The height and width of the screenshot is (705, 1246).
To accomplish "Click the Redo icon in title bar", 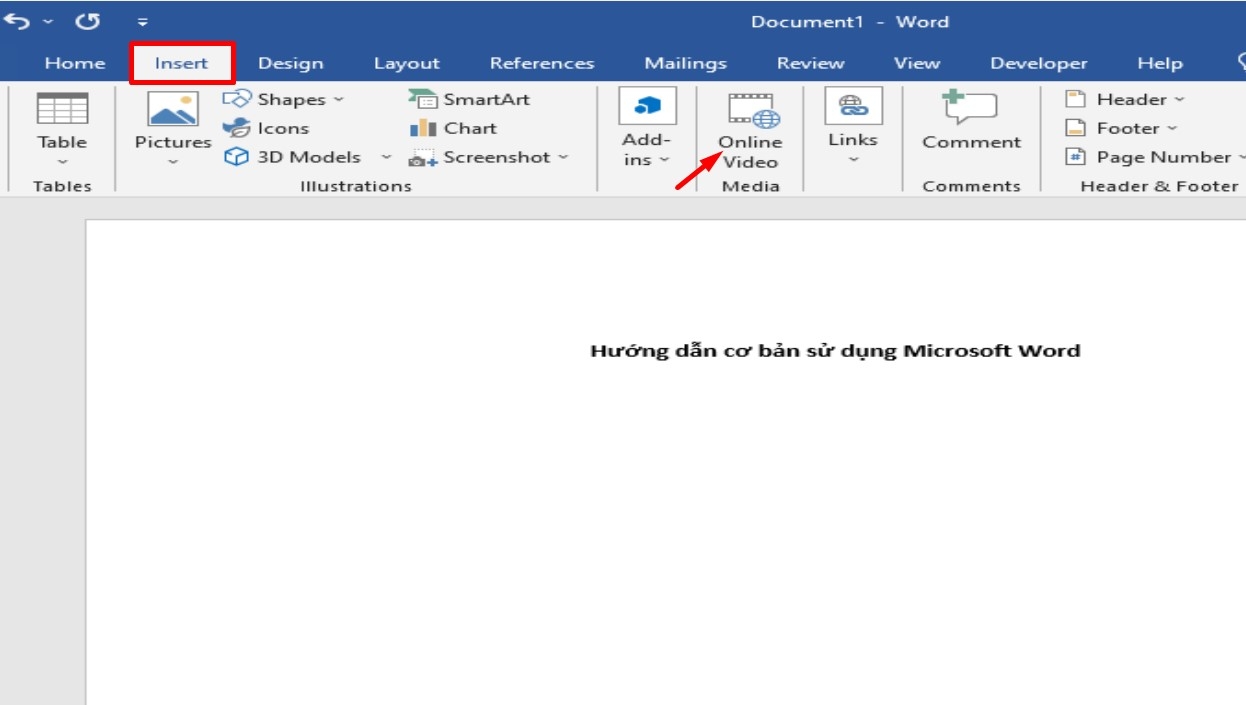I will tap(88, 22).
